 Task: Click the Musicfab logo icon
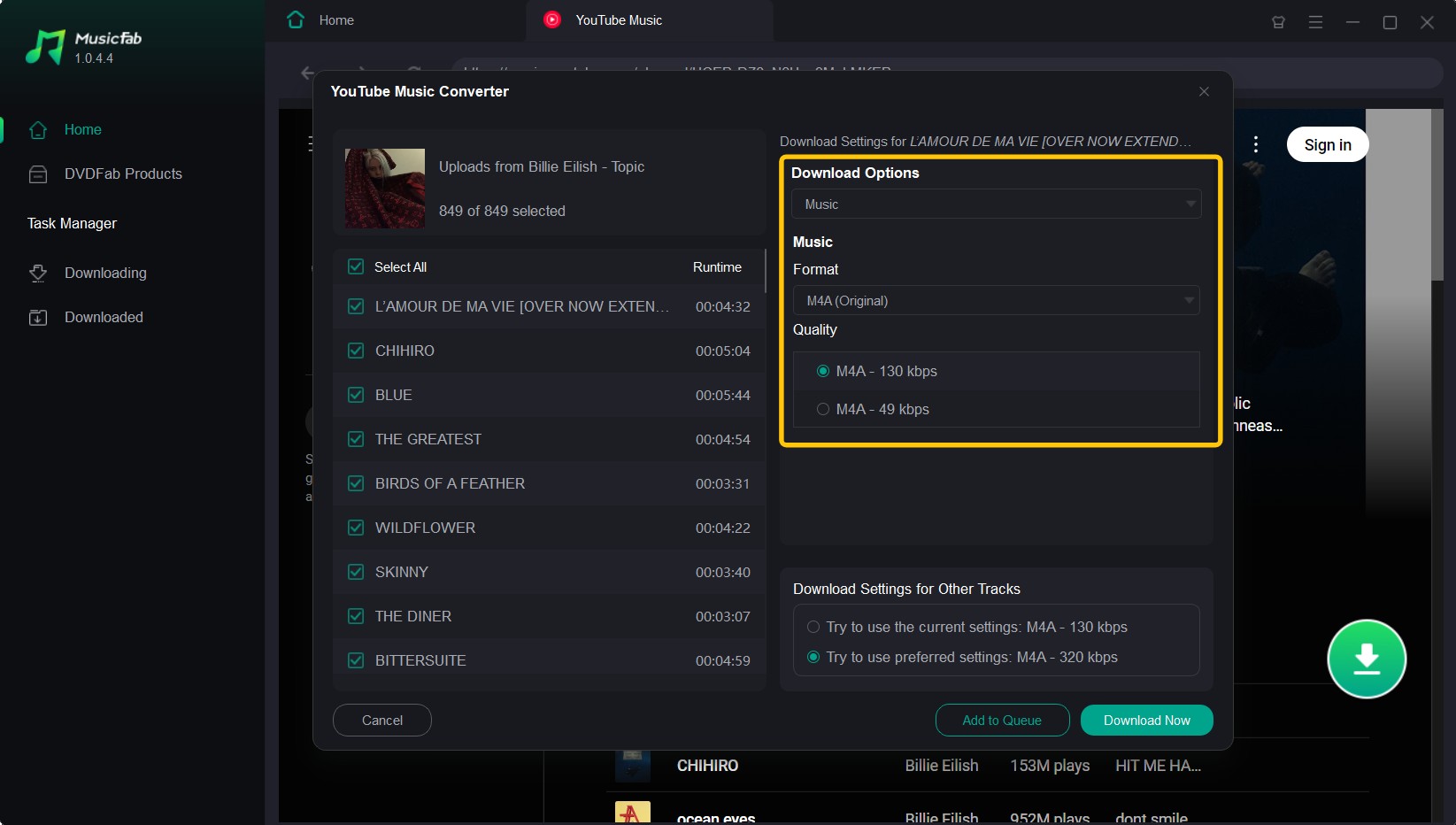tap(45, 47)
